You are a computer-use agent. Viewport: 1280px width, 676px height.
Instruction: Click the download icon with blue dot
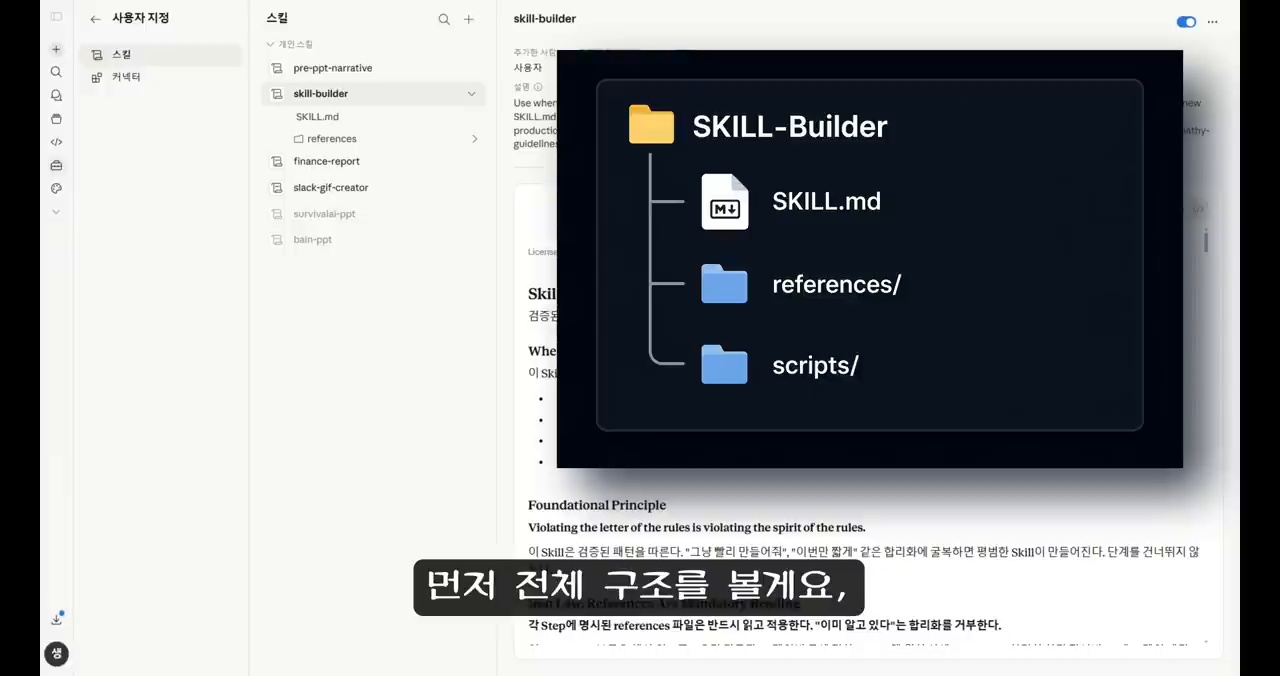pyautogui.click(x=57, y=619)
